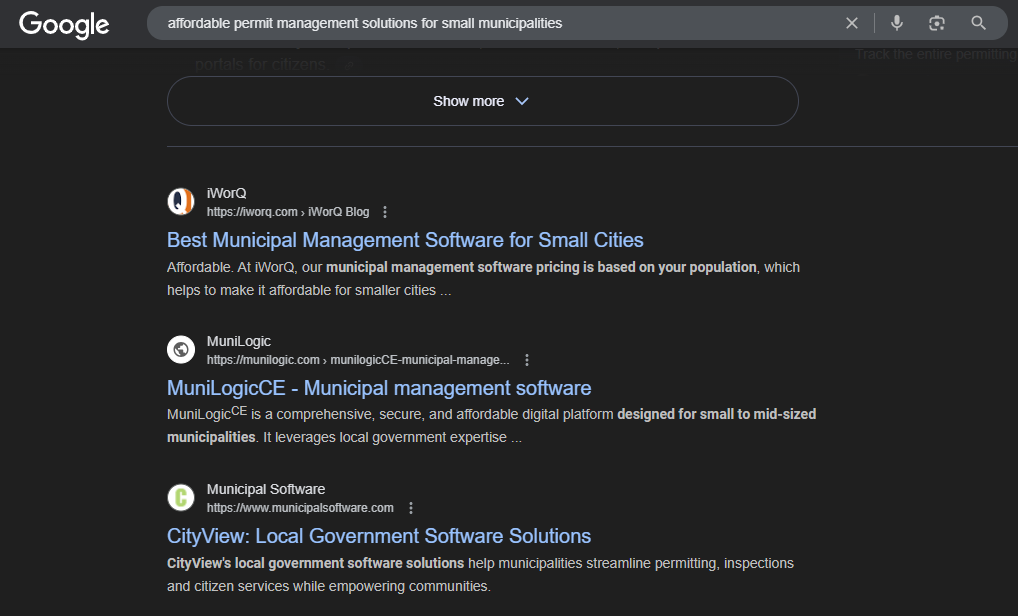
Task: Open Best Municipal Management Software for Small Cities
Action: coord(405,240)
